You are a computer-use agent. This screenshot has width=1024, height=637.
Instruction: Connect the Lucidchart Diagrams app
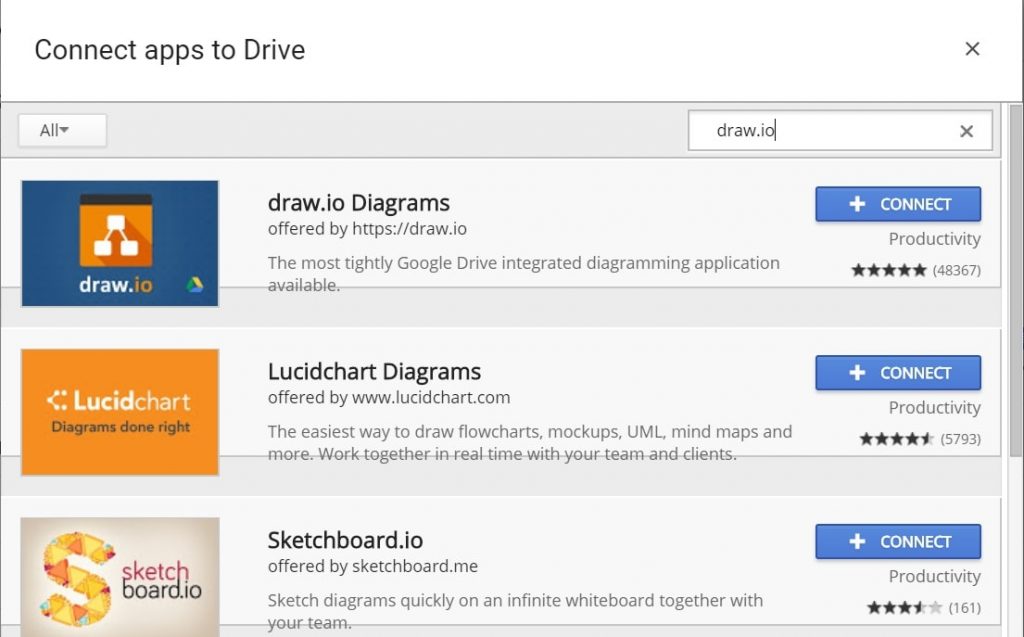coord(898,373)
